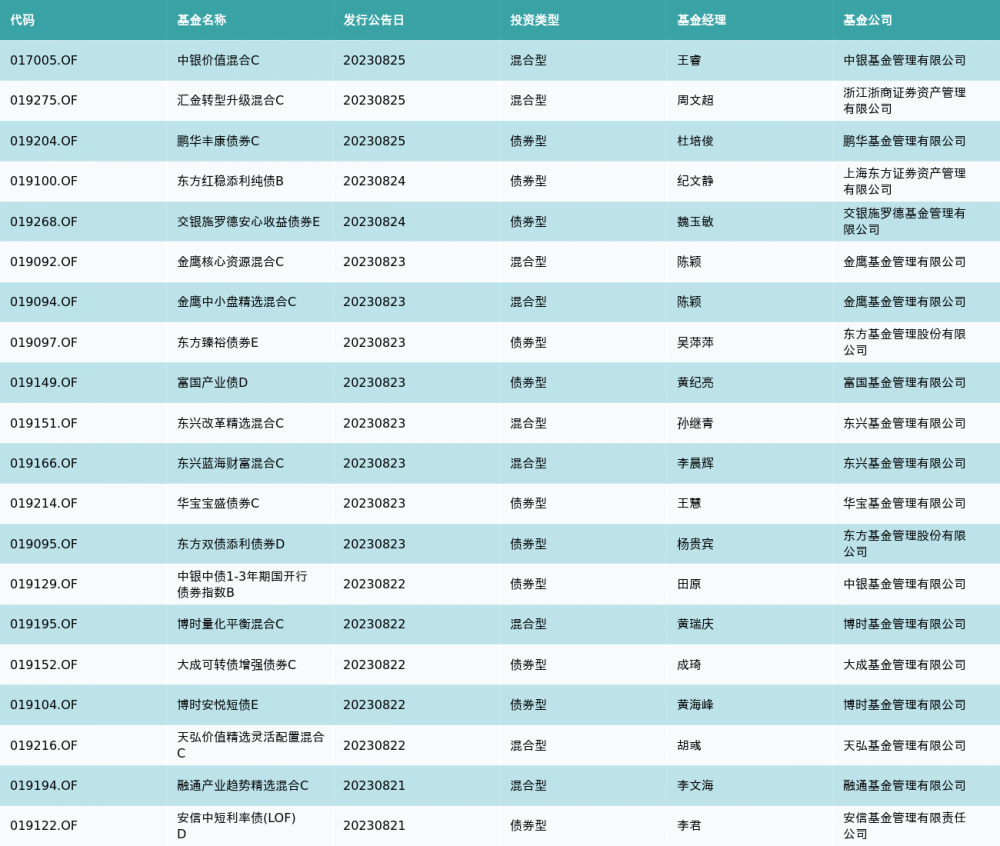The width and height of the screenshot is (1000, 846).
Task: Click manager name 周文超
Action: click(x=695, y=100)
